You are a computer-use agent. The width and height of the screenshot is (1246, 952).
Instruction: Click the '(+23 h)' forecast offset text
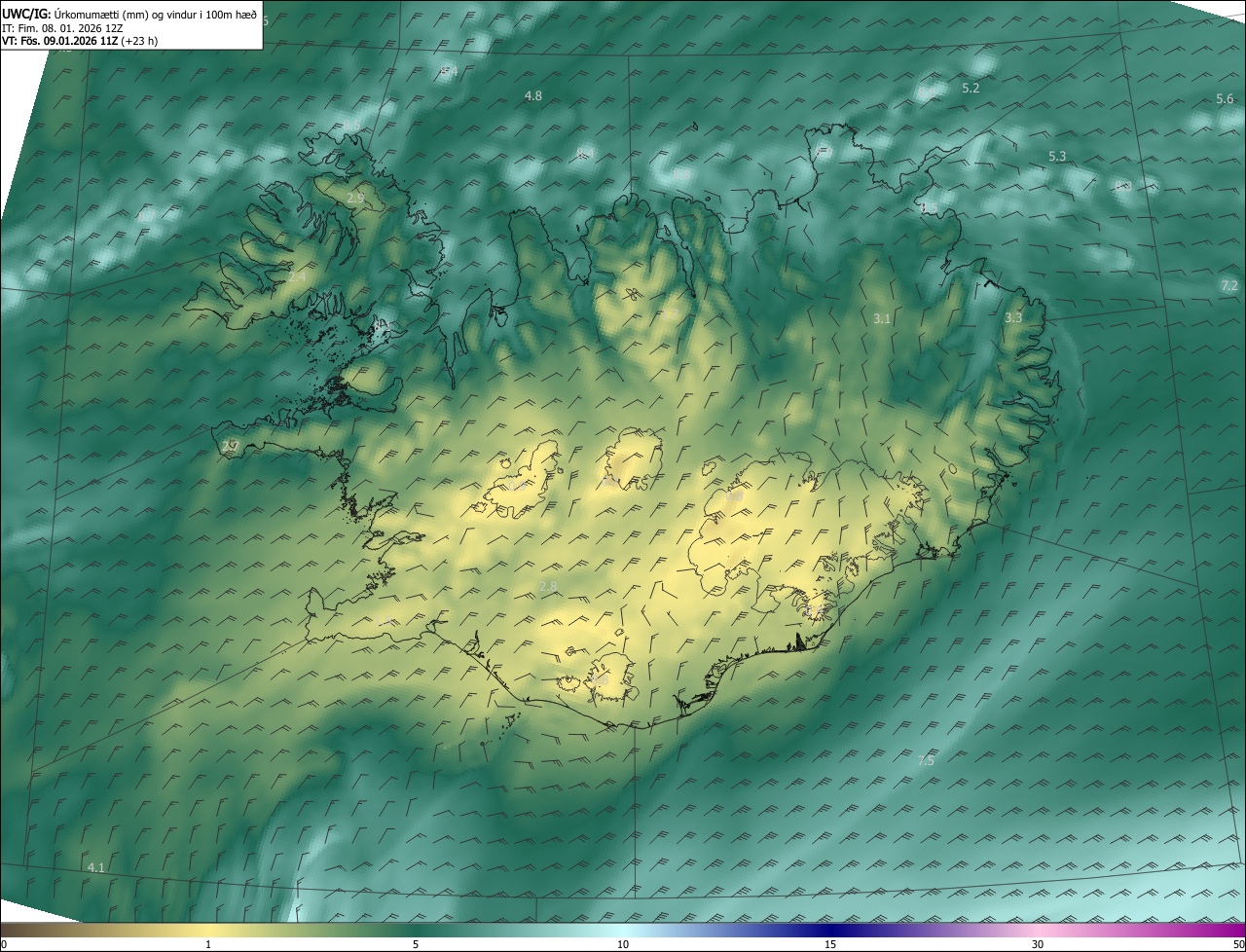pos(140,41)
